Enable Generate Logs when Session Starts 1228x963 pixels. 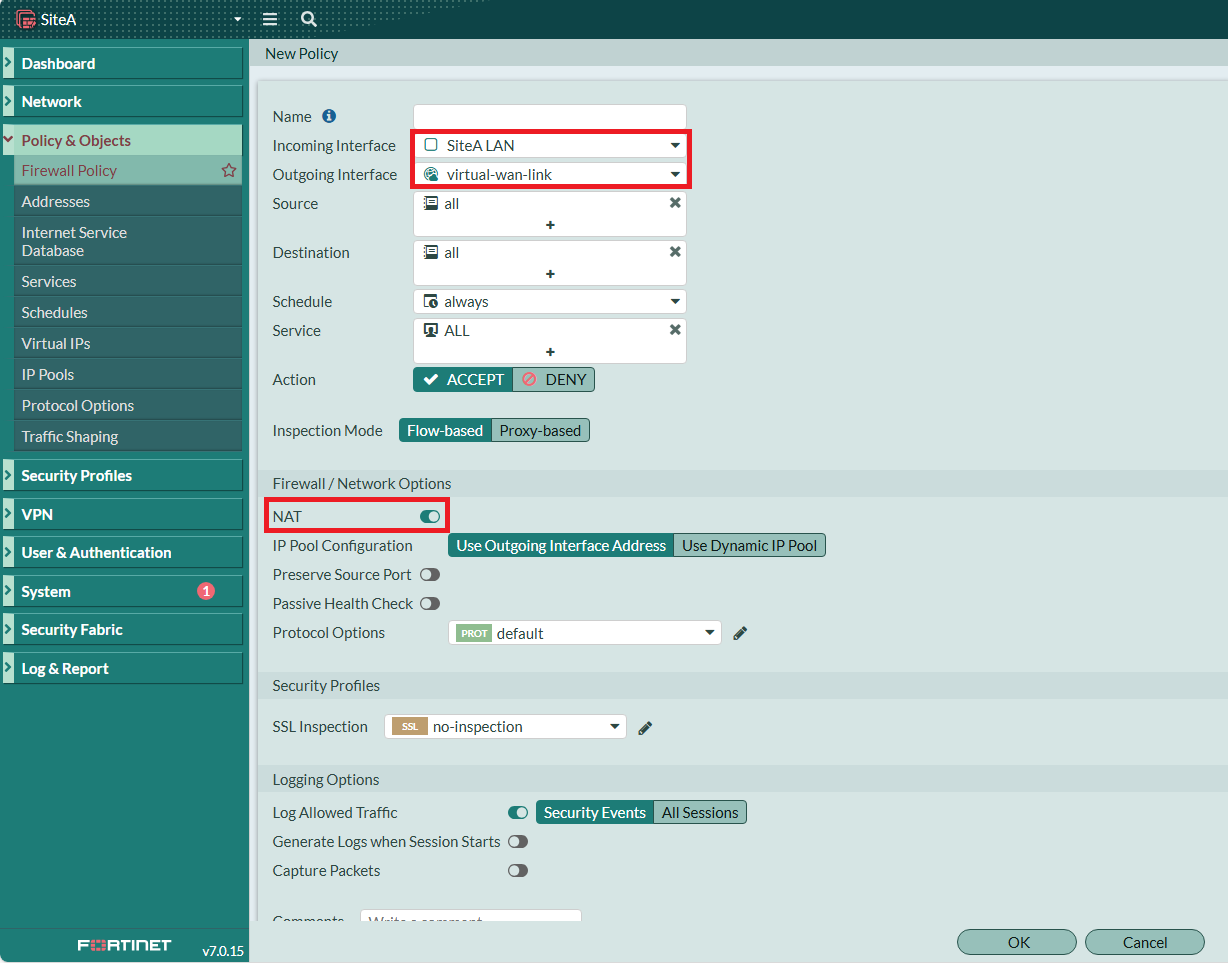tap(518, 842)
